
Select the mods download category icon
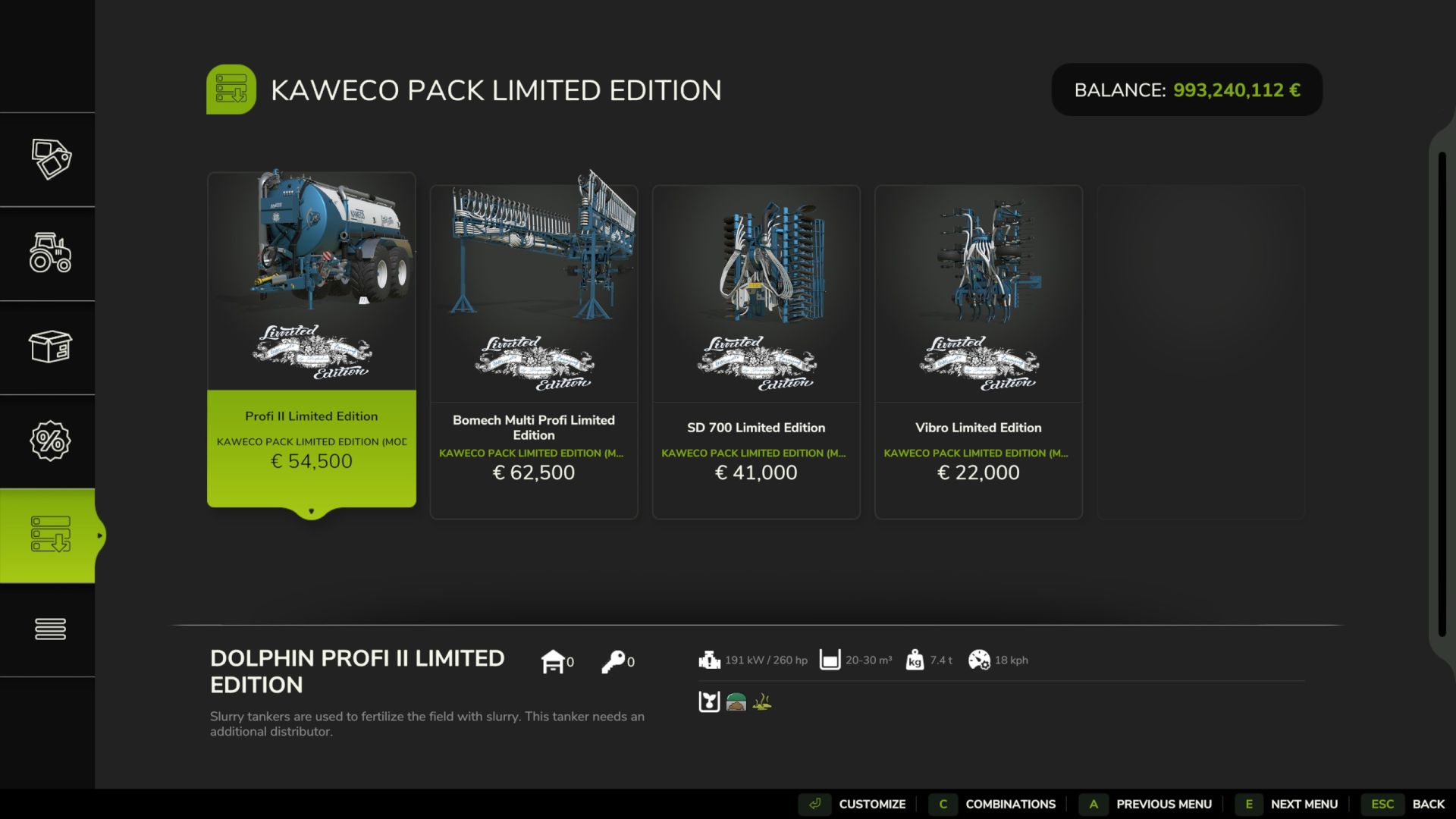pyautogui.click(x=51, y=535)
